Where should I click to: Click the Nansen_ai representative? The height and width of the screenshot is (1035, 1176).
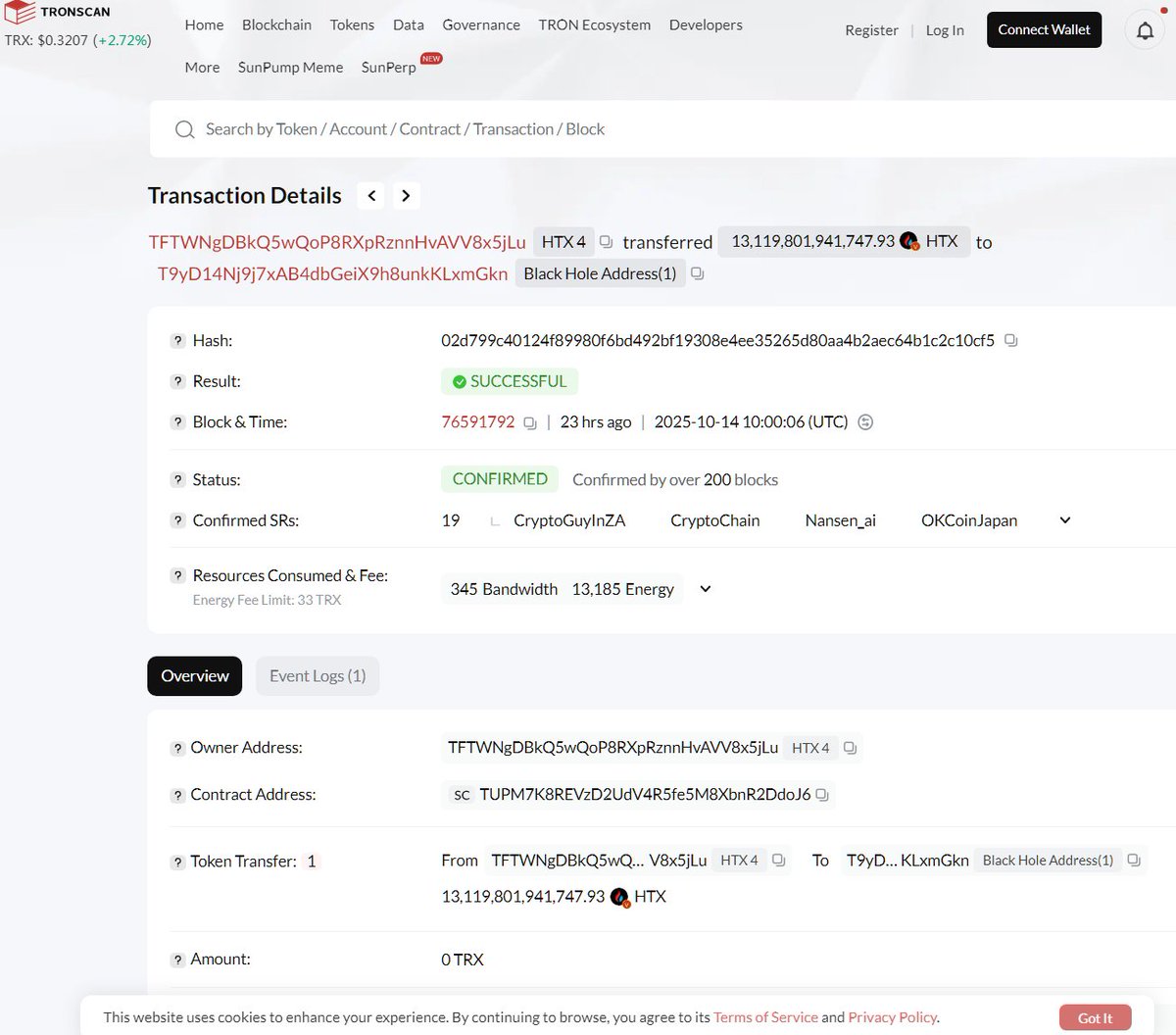(841, 520)
